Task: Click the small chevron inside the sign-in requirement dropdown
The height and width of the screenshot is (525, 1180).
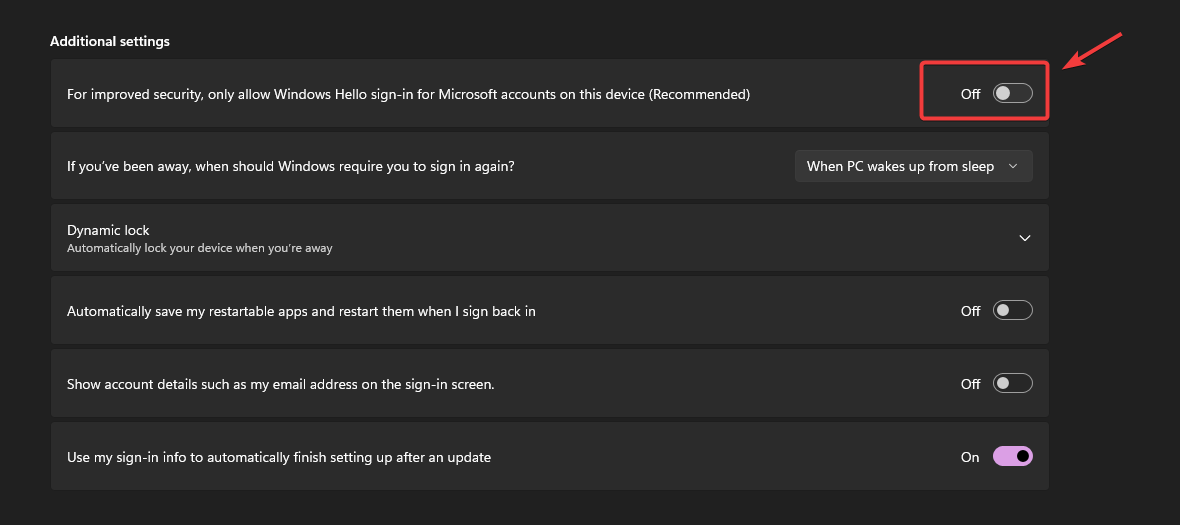Action: [1014, 166]
